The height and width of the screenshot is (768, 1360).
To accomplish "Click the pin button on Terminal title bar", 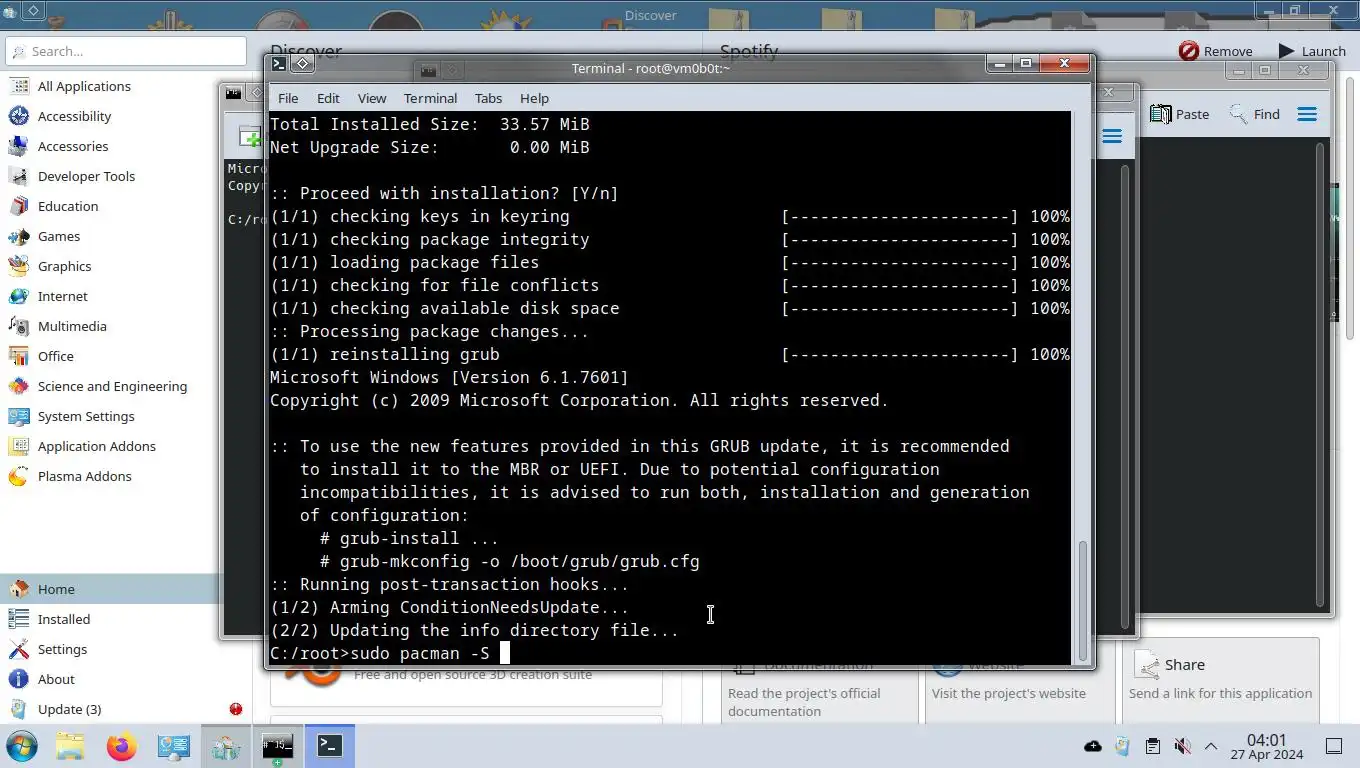I will click(x=302, y=64).
